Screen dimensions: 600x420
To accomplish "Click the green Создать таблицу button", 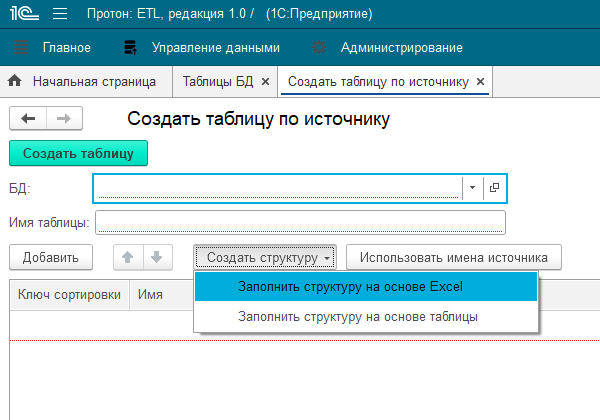I will 78,153.
